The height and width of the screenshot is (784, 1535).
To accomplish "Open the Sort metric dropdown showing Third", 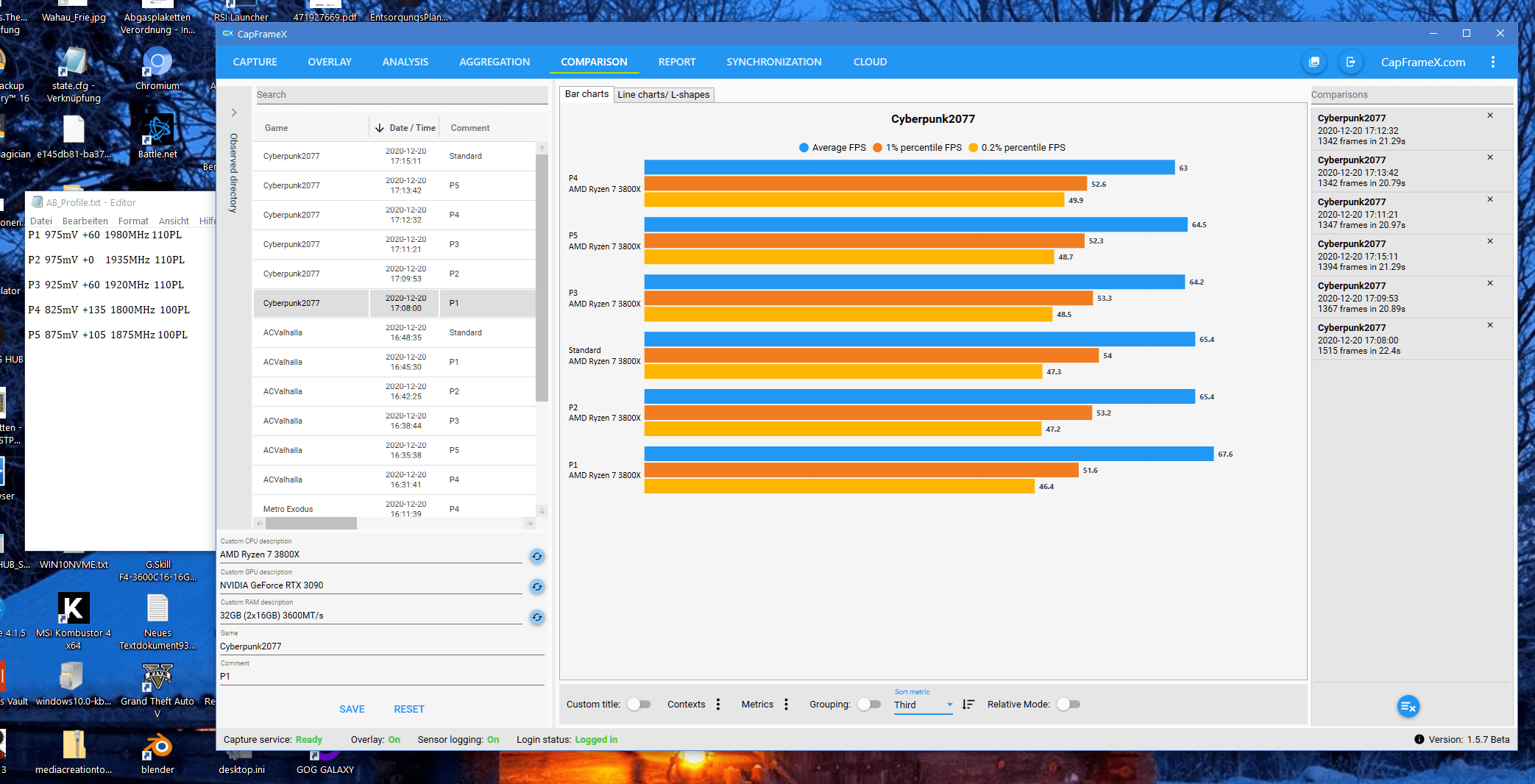I will pos(923,705).
